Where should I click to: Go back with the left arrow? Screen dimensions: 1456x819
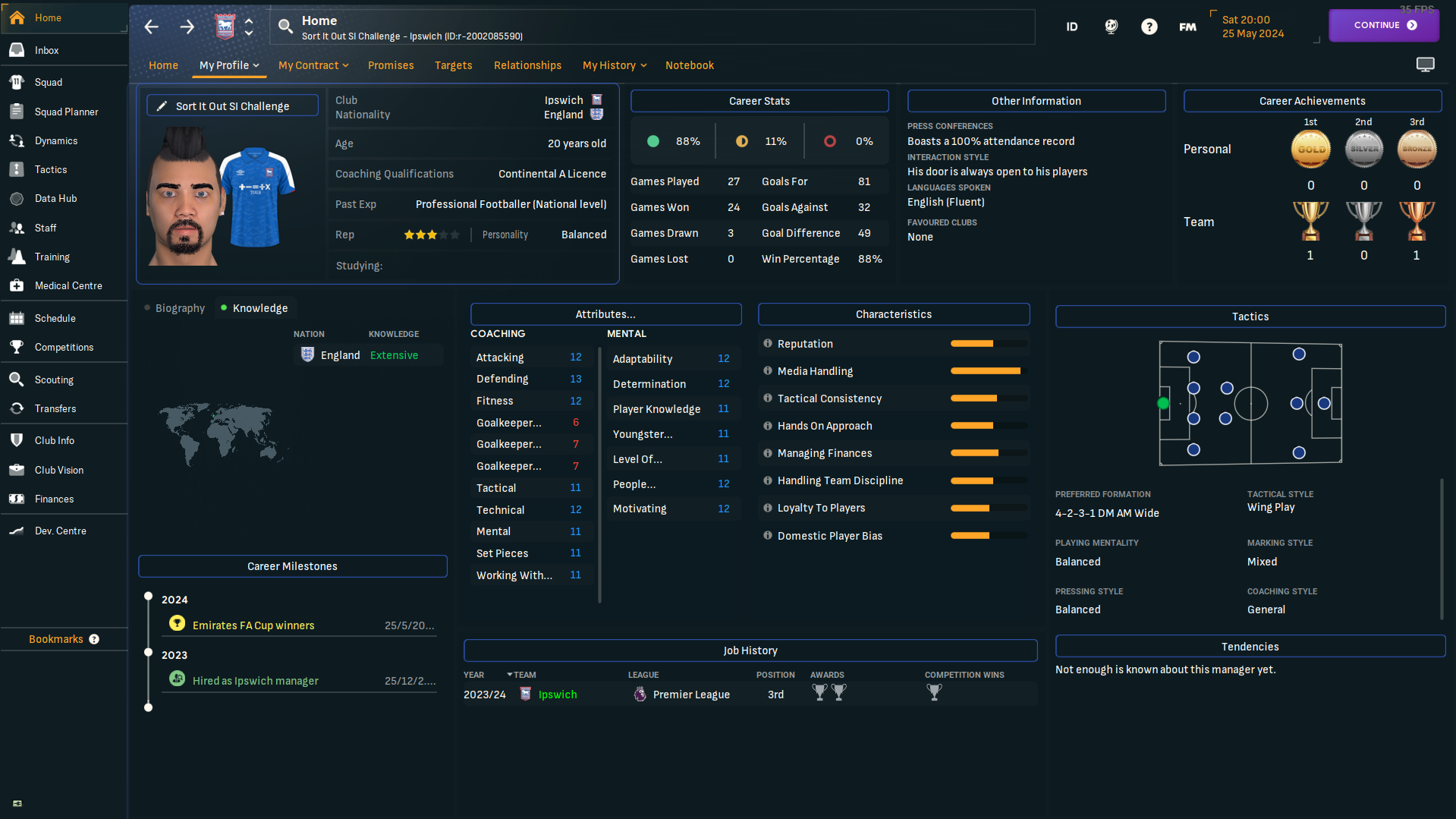[152, 27]
